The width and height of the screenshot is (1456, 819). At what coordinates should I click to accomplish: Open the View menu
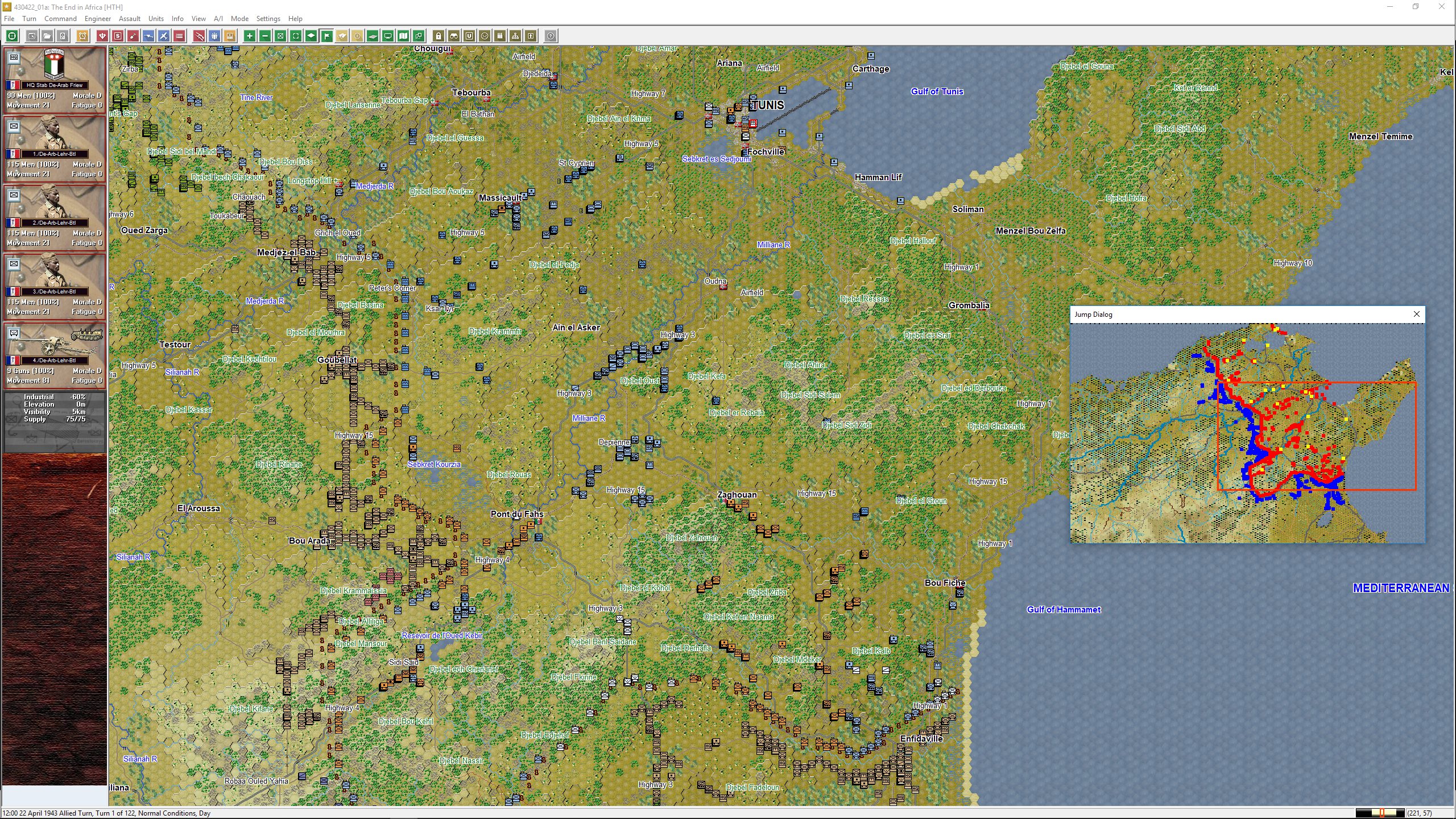click(x=198, y=18)
